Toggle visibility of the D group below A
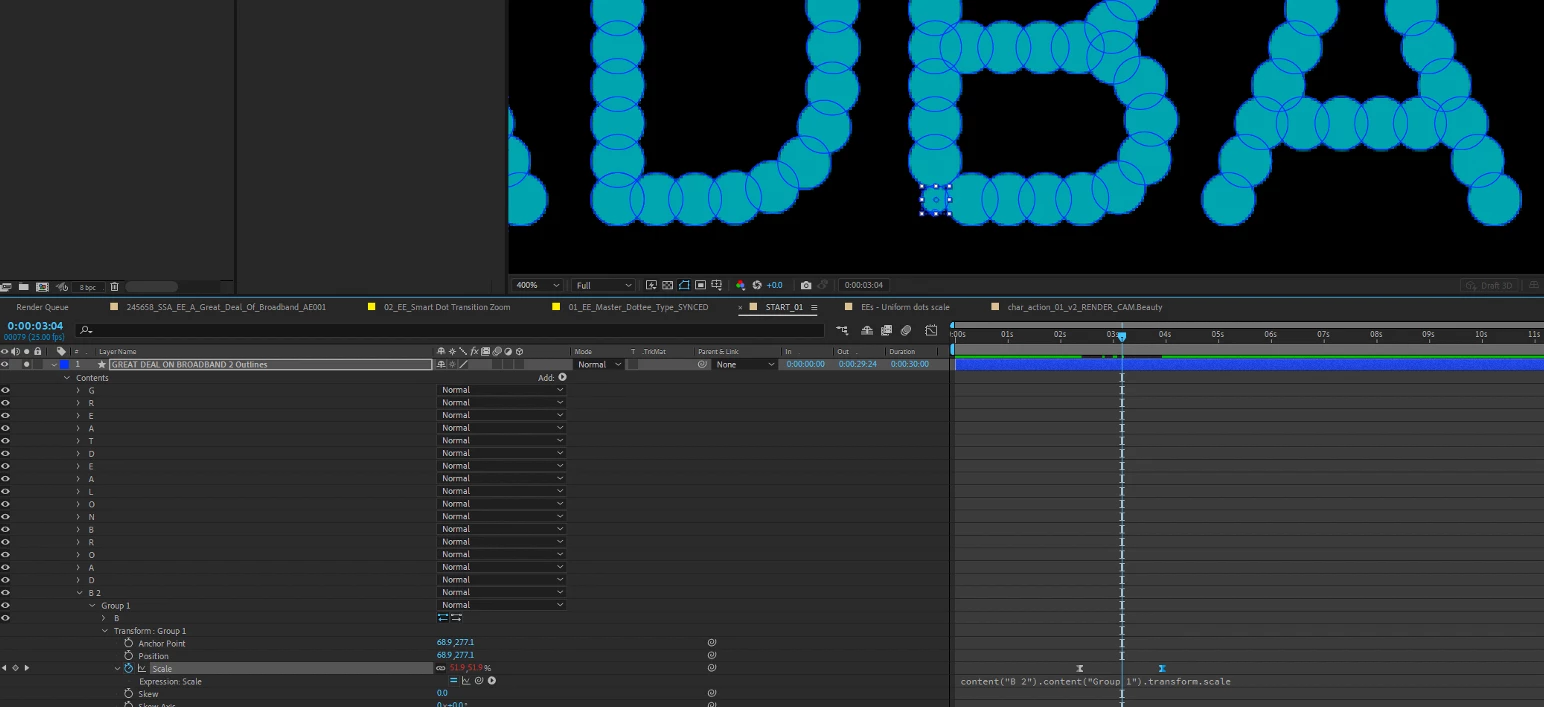 pos(5,580)
